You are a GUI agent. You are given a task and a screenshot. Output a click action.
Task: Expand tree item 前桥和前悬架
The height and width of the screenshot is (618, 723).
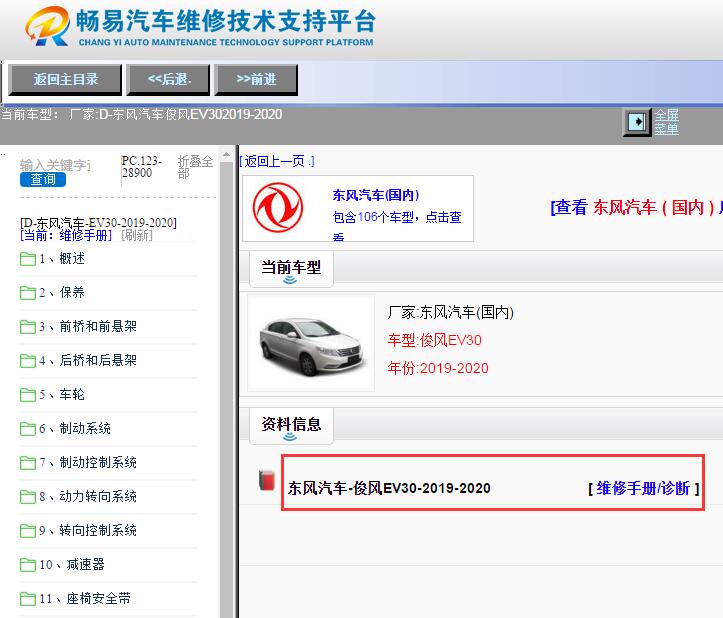(98, 327)
